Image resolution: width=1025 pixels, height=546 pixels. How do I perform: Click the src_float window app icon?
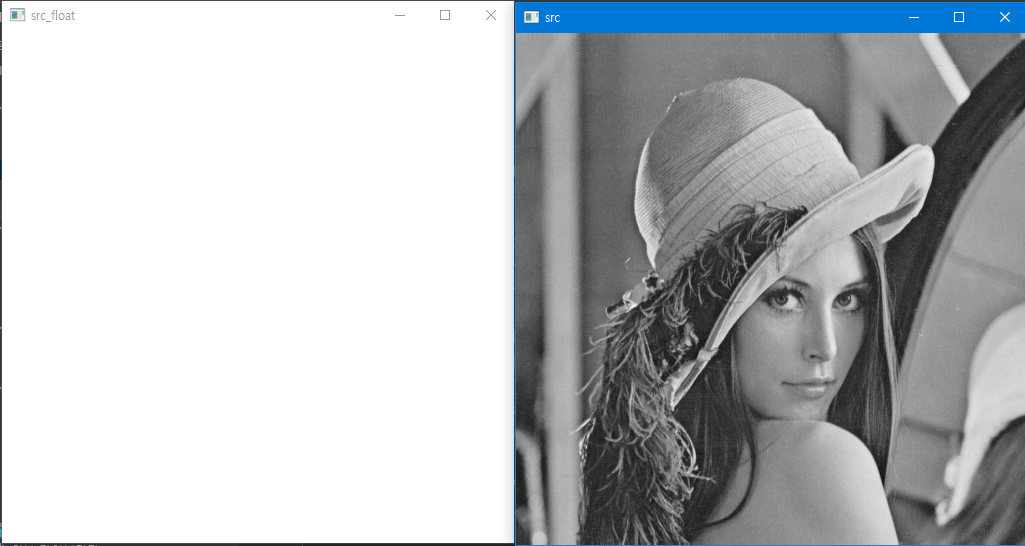pyautogui.click(x=18, y=15)
